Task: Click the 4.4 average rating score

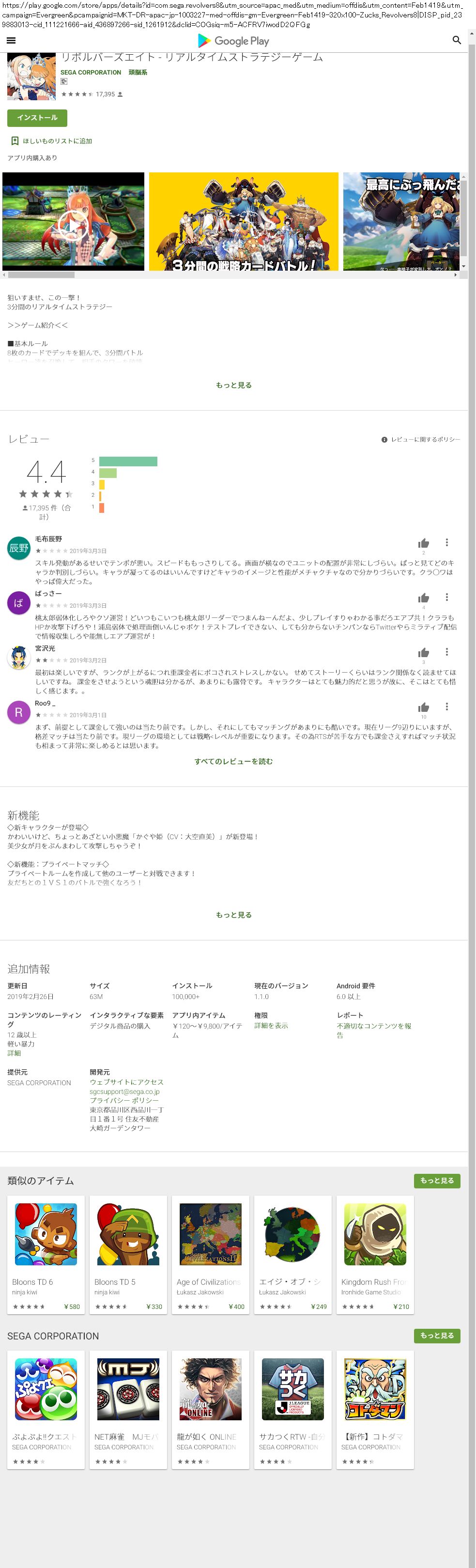Action: tap(46, 472)
